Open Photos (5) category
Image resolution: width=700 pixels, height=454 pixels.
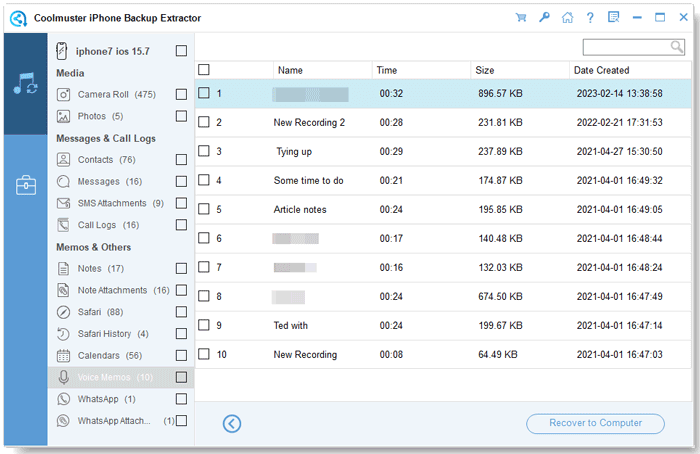100,117
